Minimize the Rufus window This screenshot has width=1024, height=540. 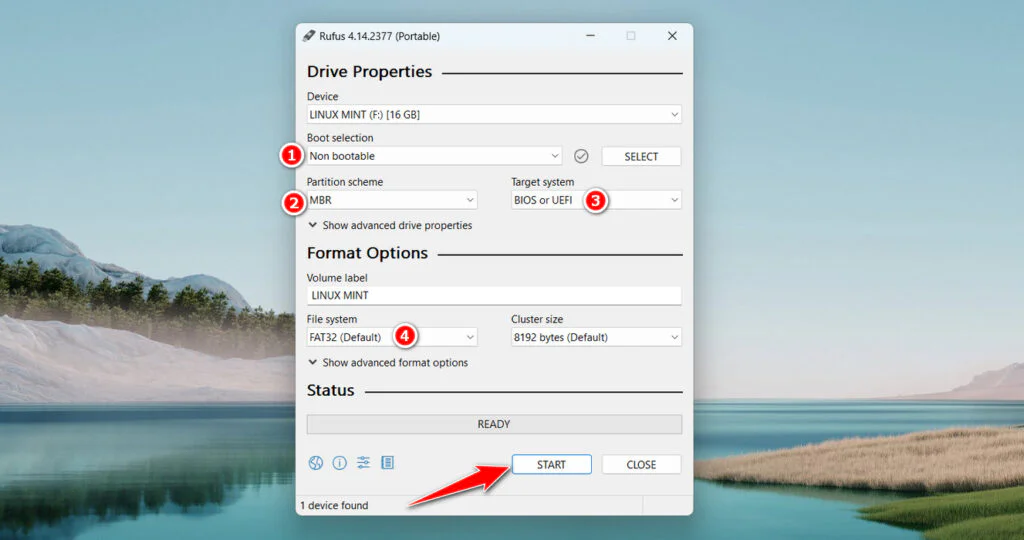590,36
